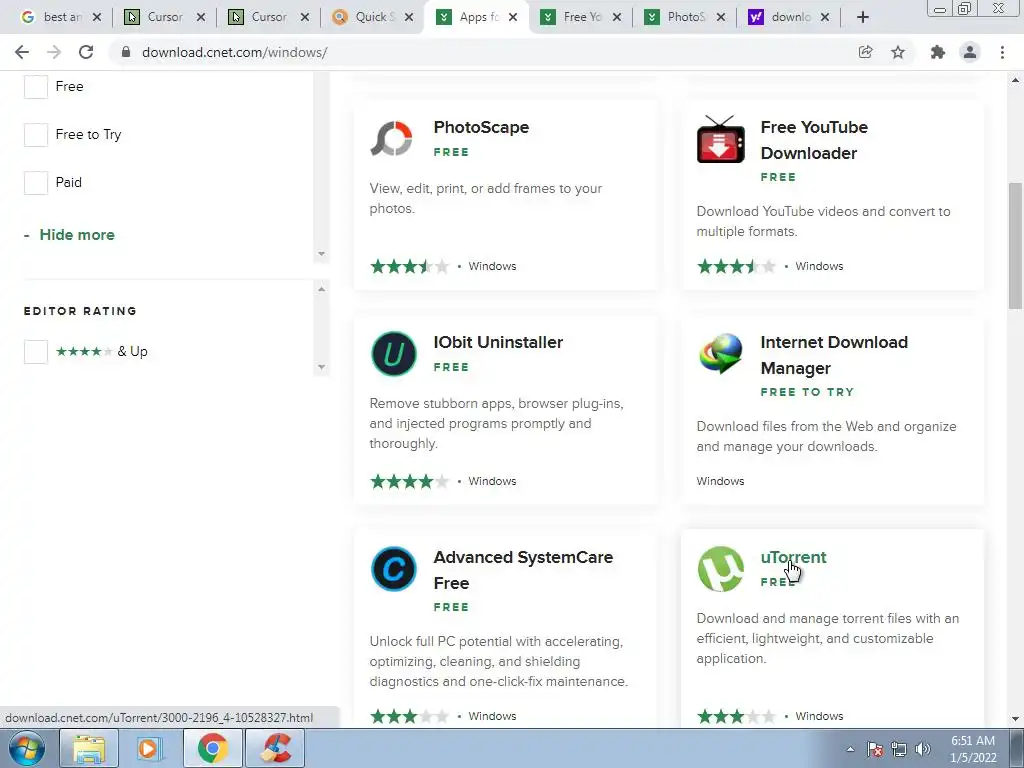Image resolution: width=1024 pixels, height=768 pixels.
Task: Switch to the Yahoo downlo tab
Action: (x=788, y=17)
